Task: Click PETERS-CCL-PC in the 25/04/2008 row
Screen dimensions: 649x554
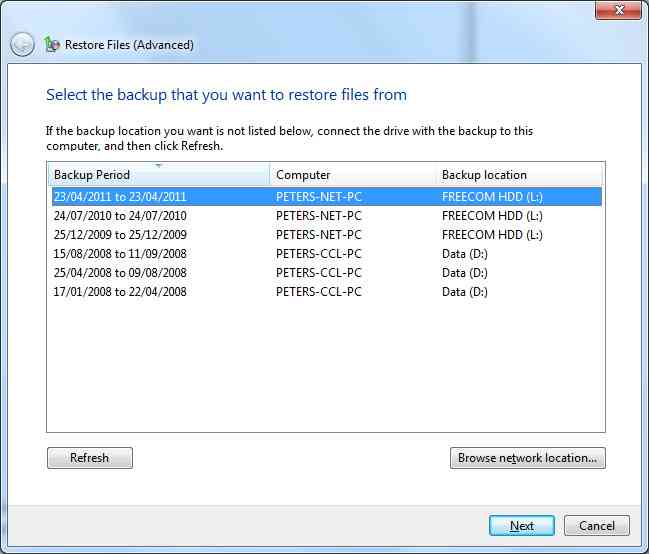Action: (319, 273)
